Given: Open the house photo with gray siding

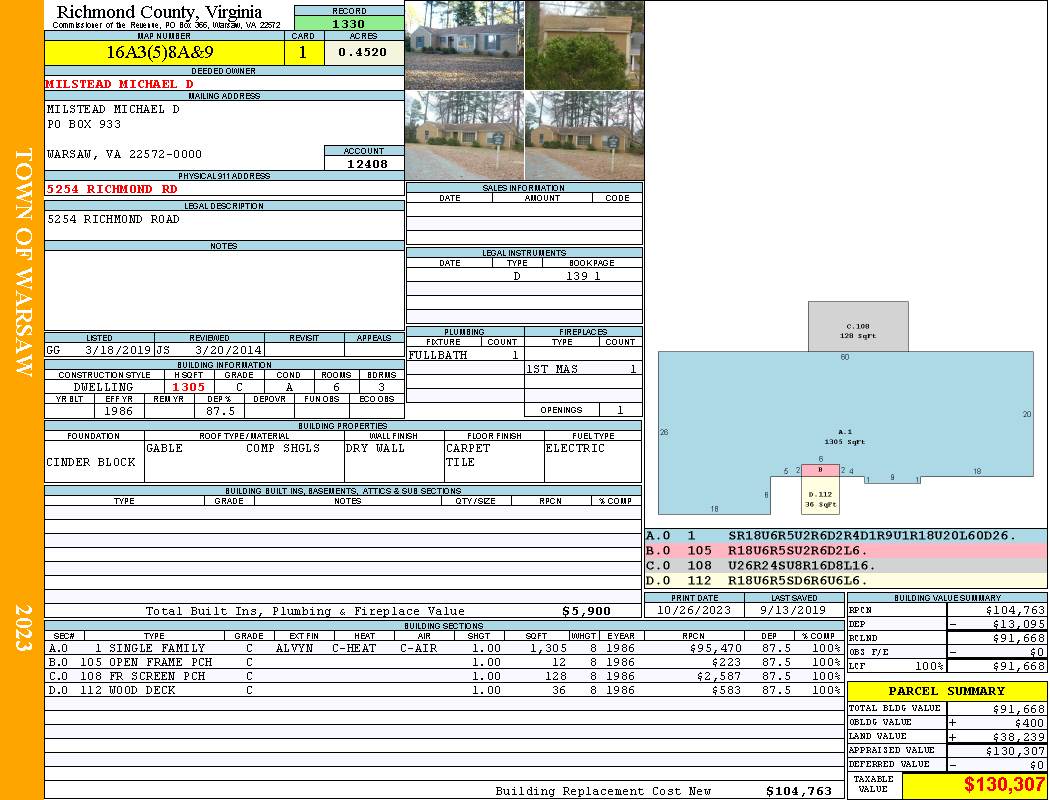Looking at the screenshot, I should (464, 45).
